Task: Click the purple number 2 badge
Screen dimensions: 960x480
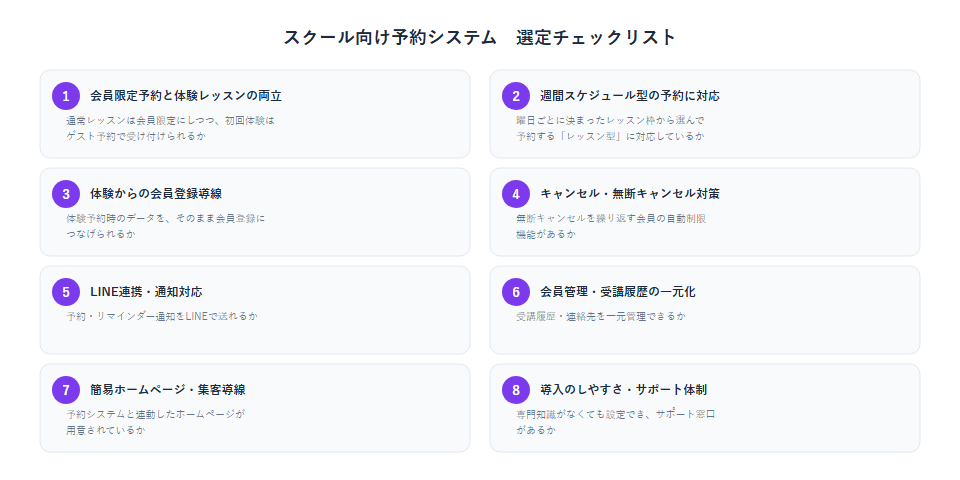Action: click(516, 96)
